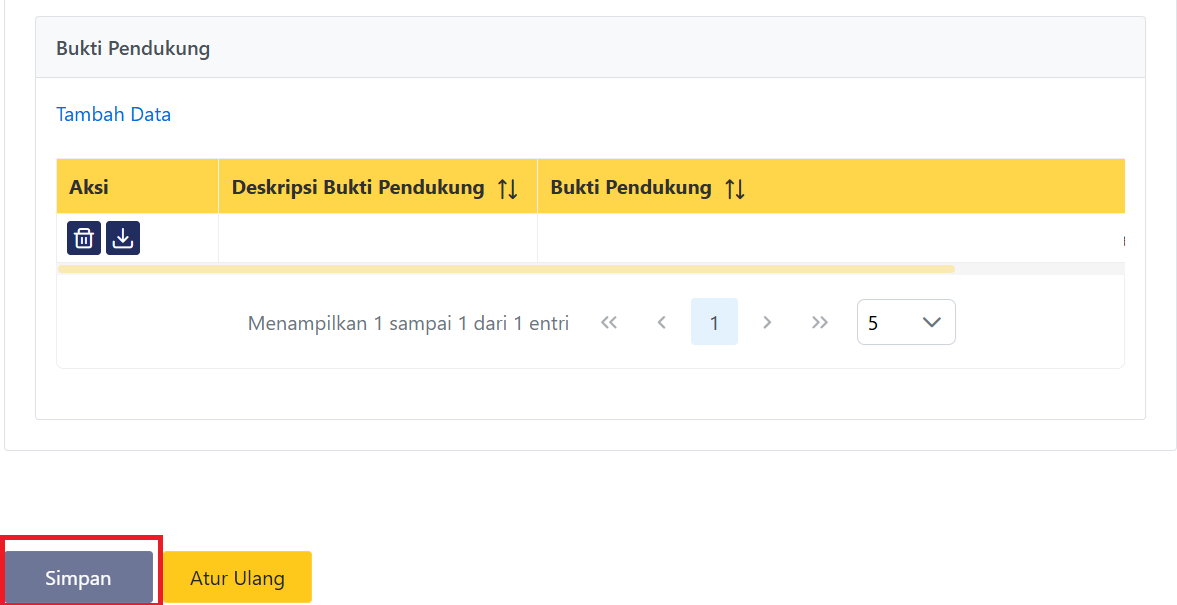Image resolution: width=1177 pixels, height=605 pixels.
Task: Click the 'Menampilkan 1 sampai 1' entry text
Action: pos(408,323)
